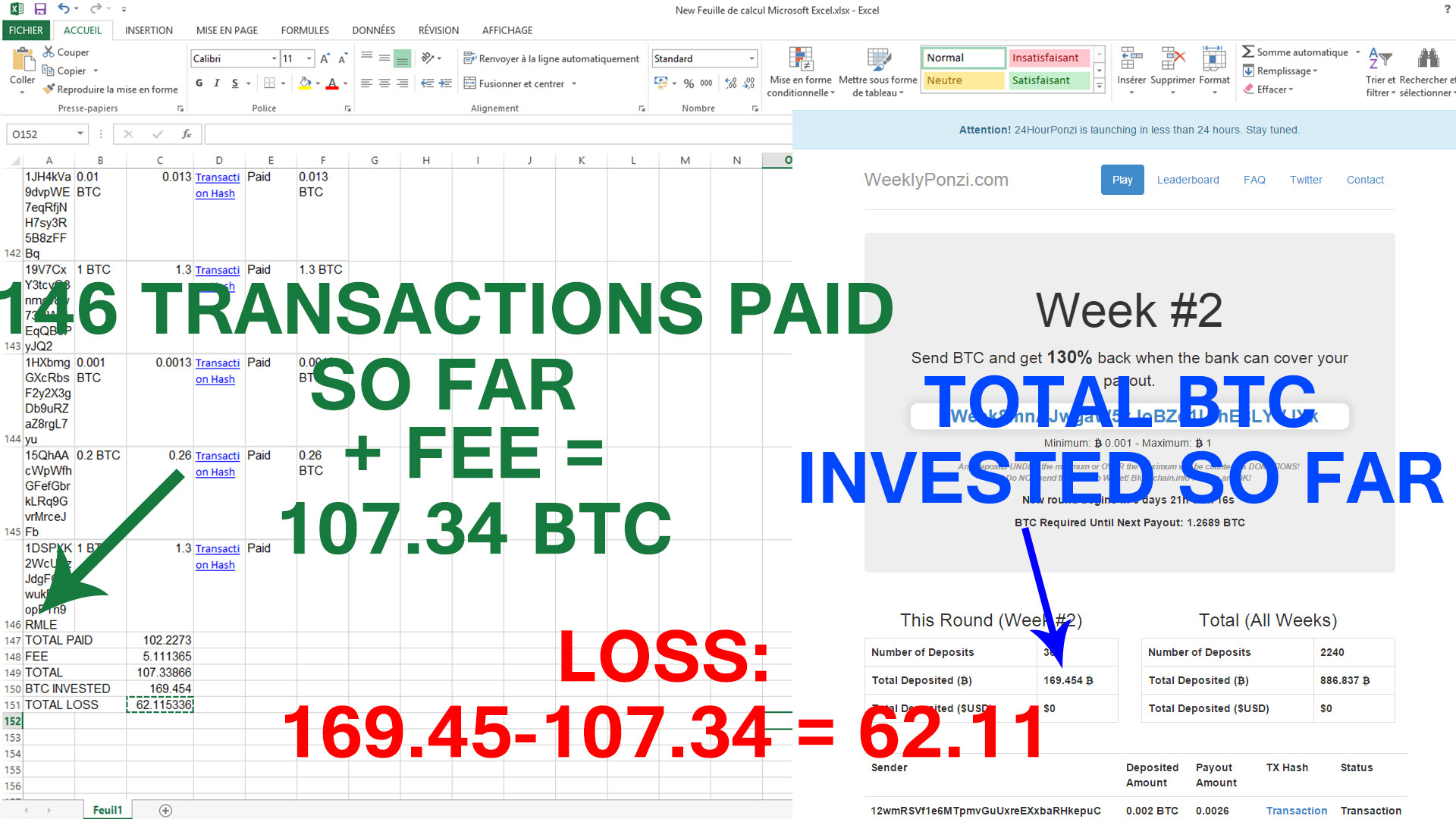Viewport: 1456px width, 819px height.
Task: Expand Fusionner et centrer options arrow
Action: pos(574,83)
